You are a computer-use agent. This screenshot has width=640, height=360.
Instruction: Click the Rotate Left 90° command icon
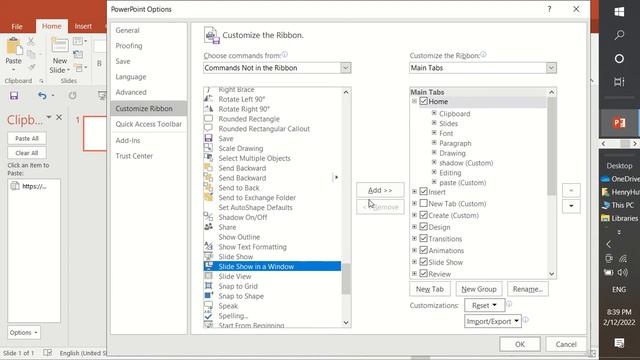coord(209,99)
